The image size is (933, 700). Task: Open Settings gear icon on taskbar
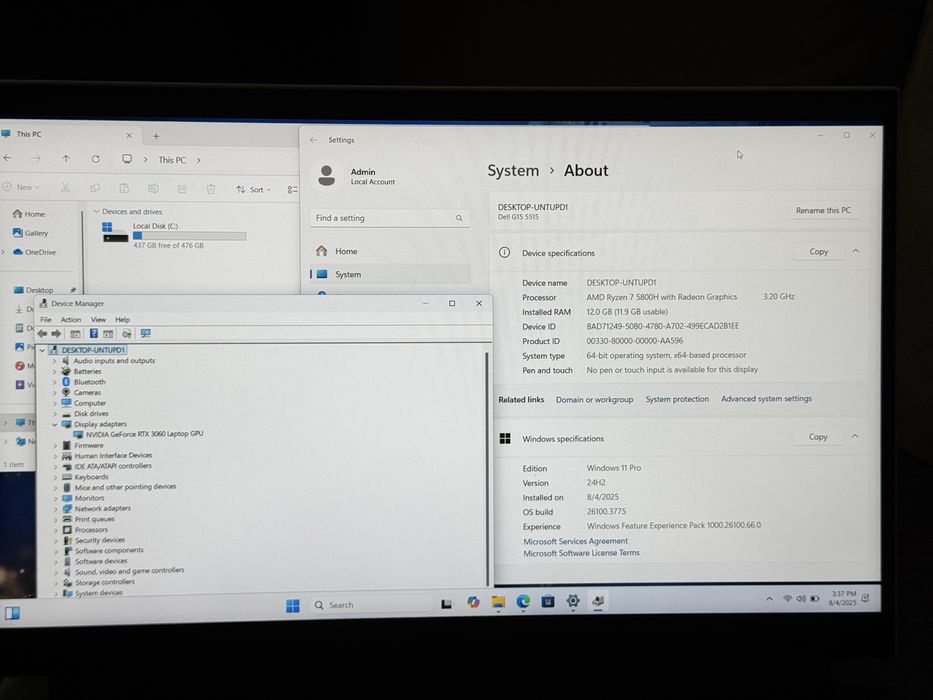click(573, 601)
